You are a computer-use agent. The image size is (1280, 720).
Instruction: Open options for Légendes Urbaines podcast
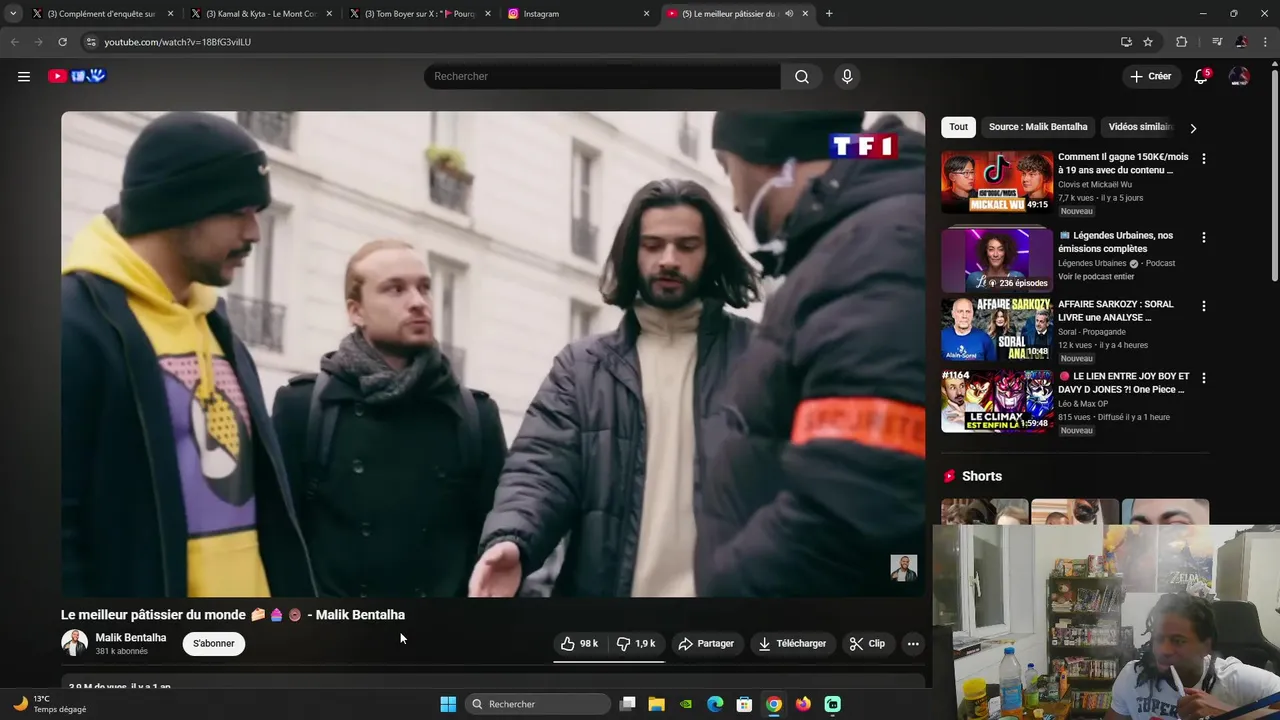click(x=1204, y=237)
